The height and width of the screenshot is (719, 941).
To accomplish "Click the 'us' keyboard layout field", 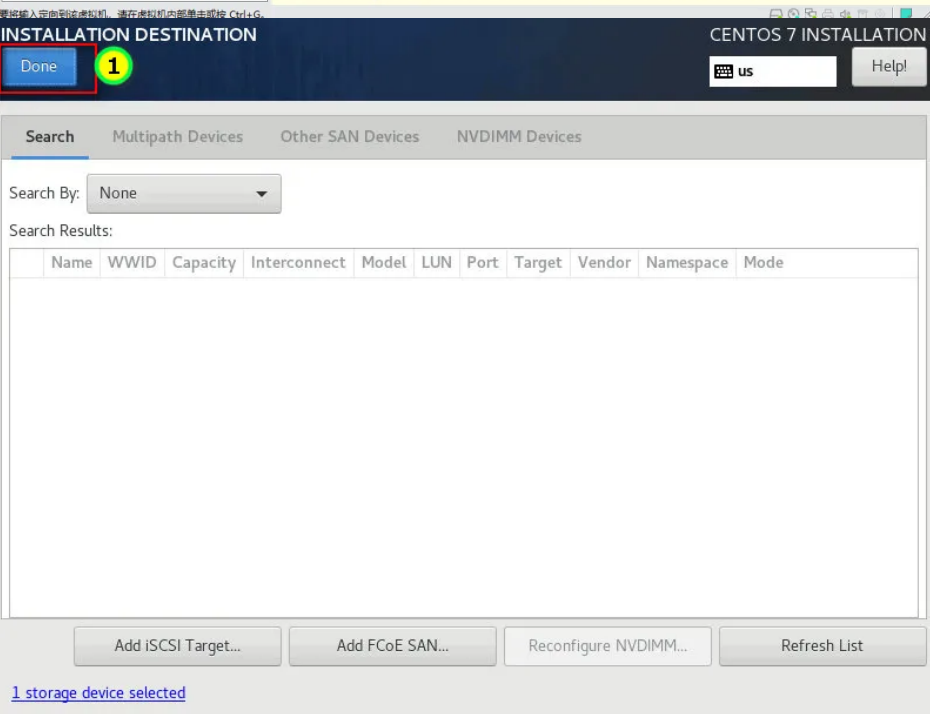I will [x=772, y=71].
